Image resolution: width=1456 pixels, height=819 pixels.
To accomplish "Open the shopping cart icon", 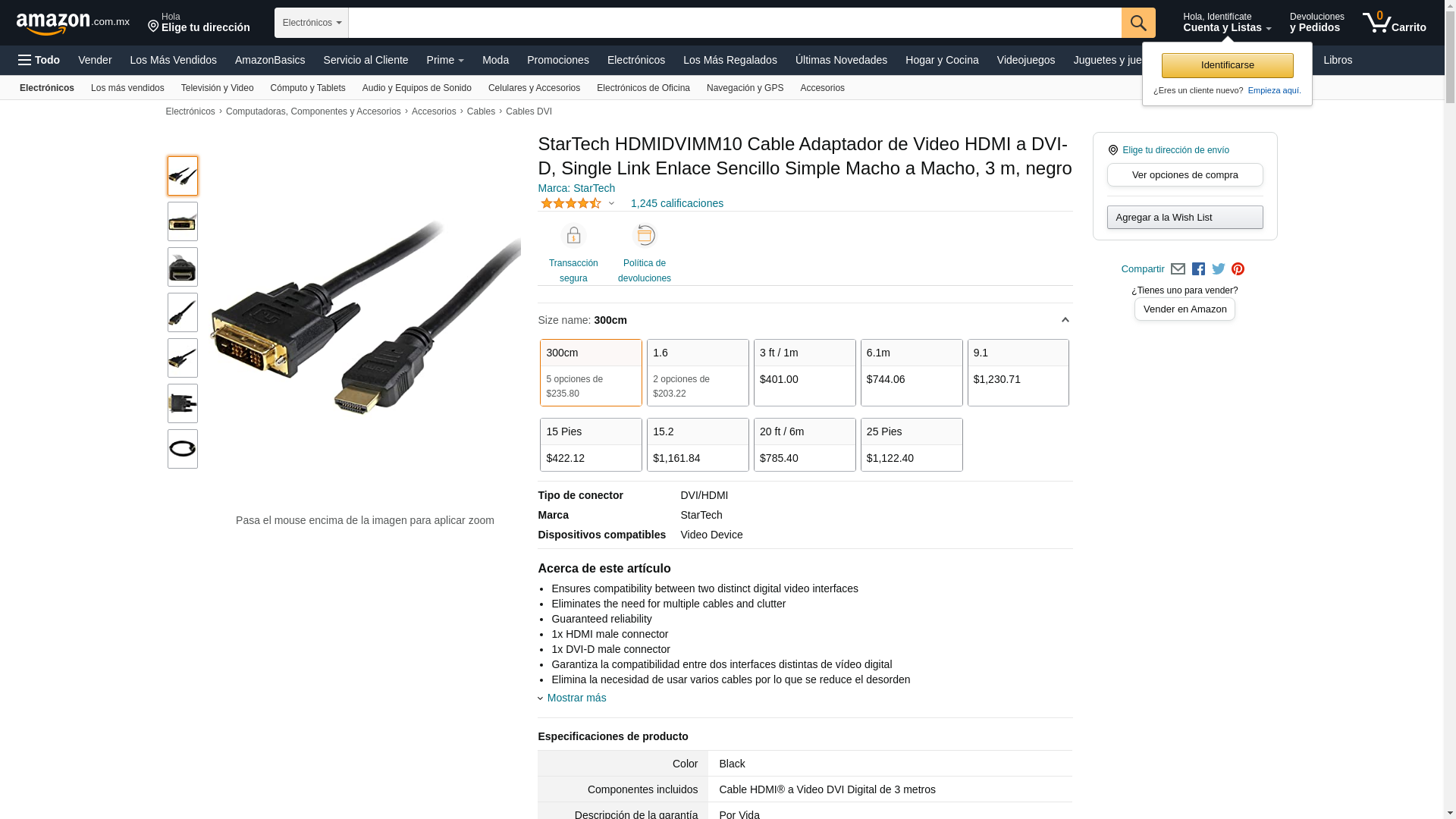I will click(1394, 23).
